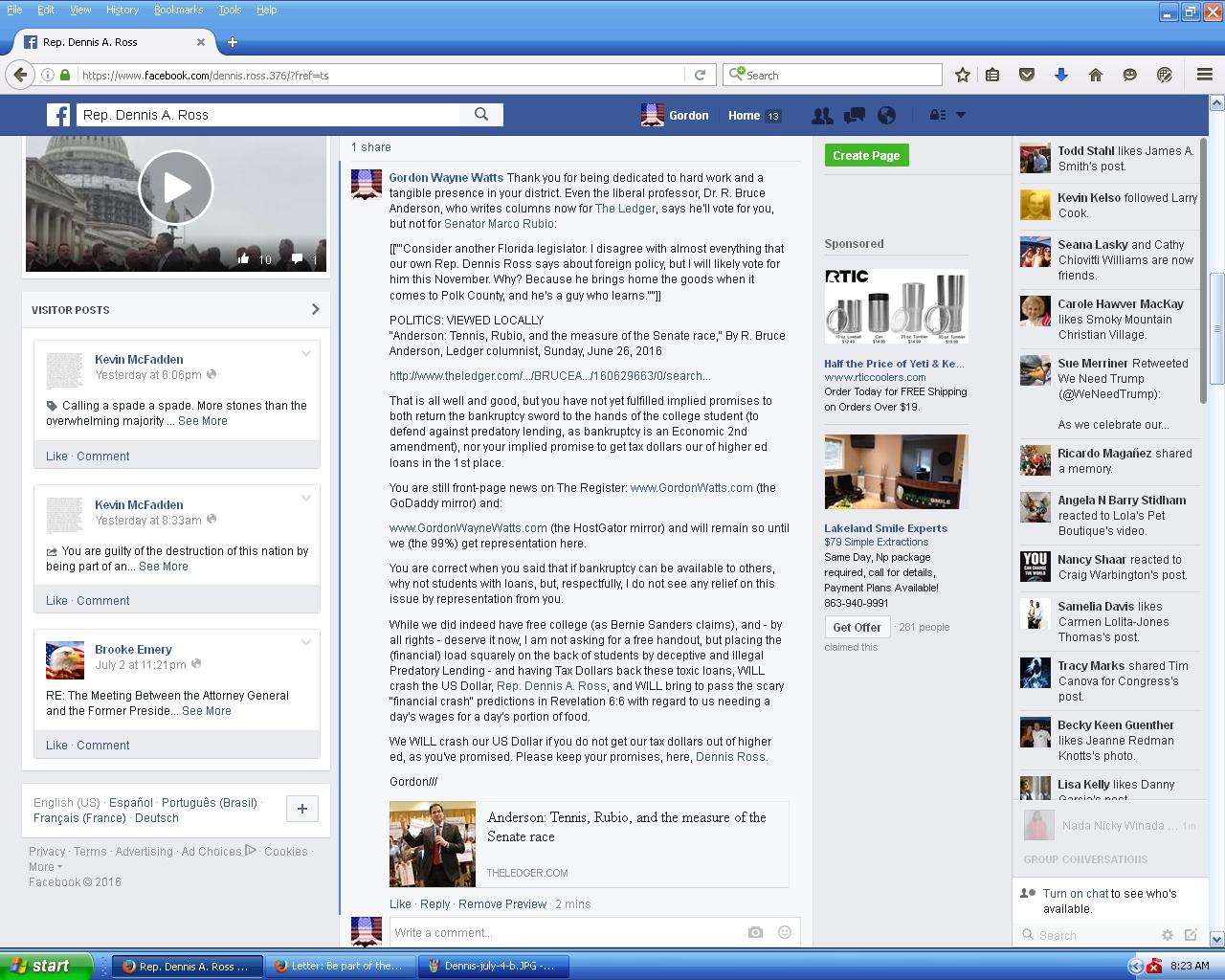Reload the page with refresh icon
This screenshot has width=1225, height=980.
(x=700, y=75)
